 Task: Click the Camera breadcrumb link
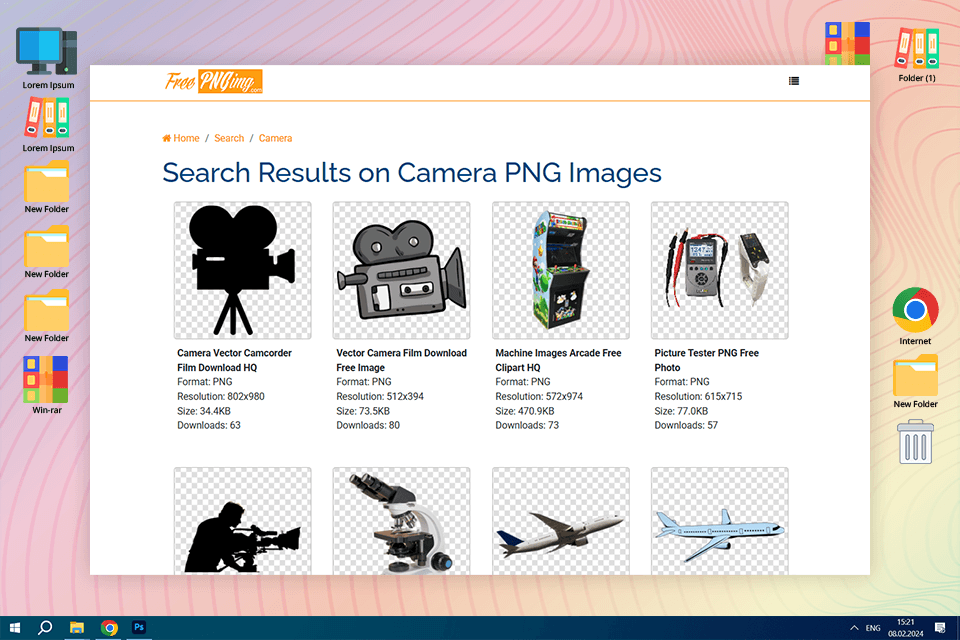pyautogui.click(x=275, y=138)
